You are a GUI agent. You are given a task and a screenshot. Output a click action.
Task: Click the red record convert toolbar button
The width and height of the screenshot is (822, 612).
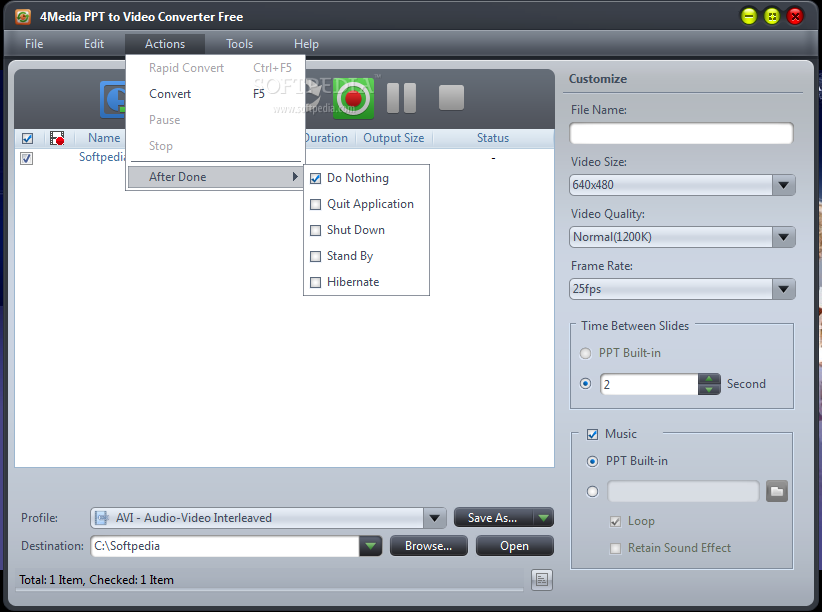(x=353, y=98)
